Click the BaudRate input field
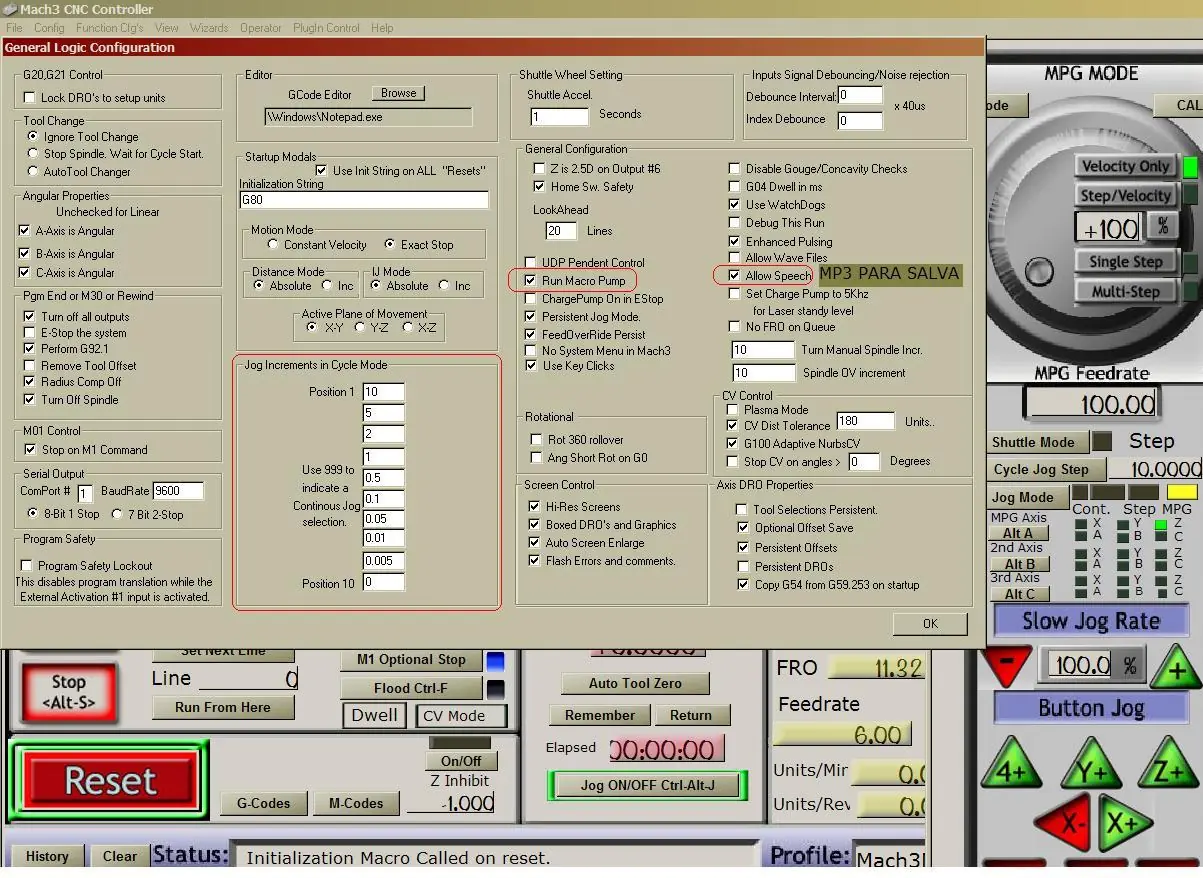 178,491
